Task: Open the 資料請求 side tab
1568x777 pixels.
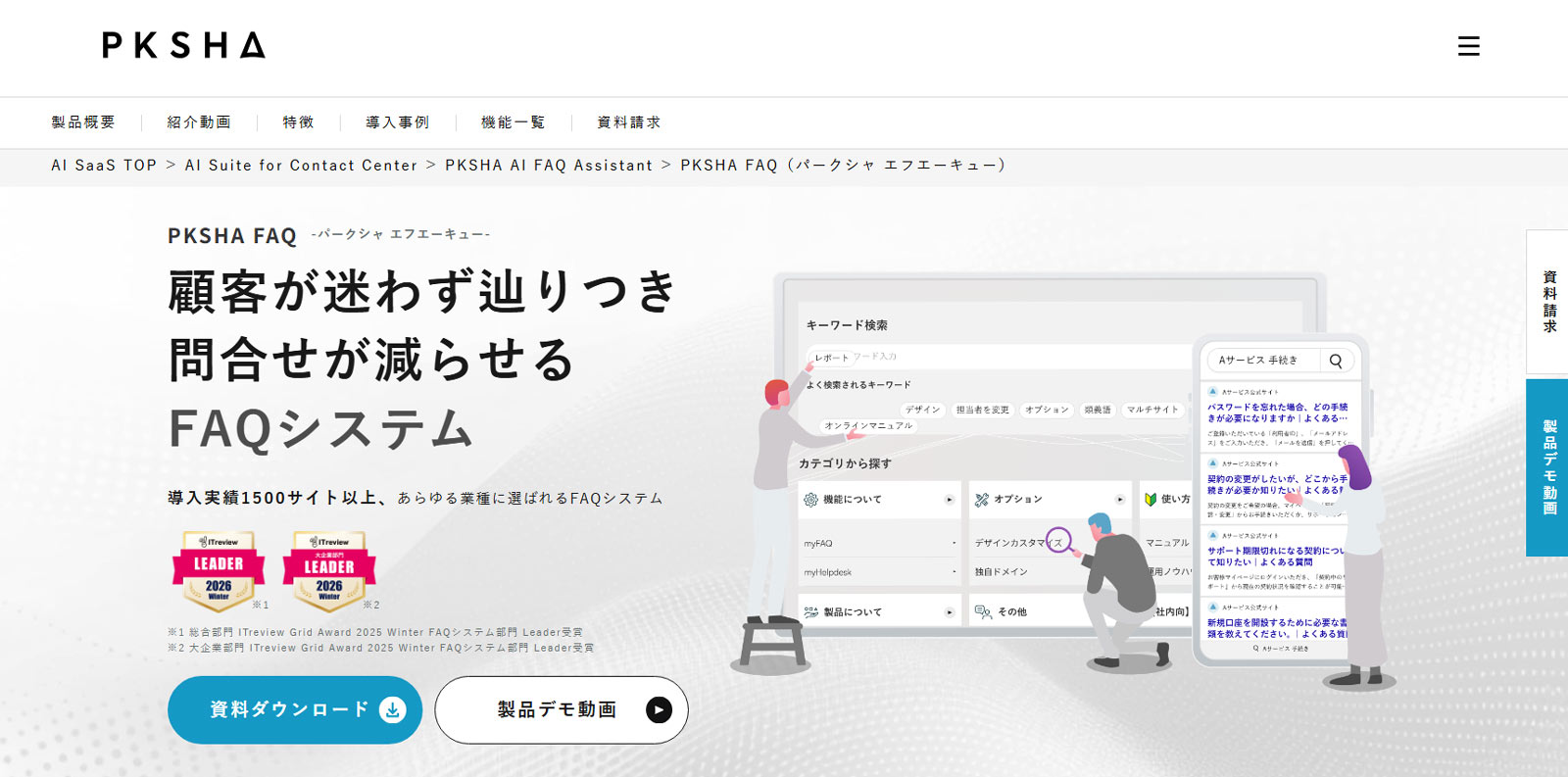Action: point(1547,302)
